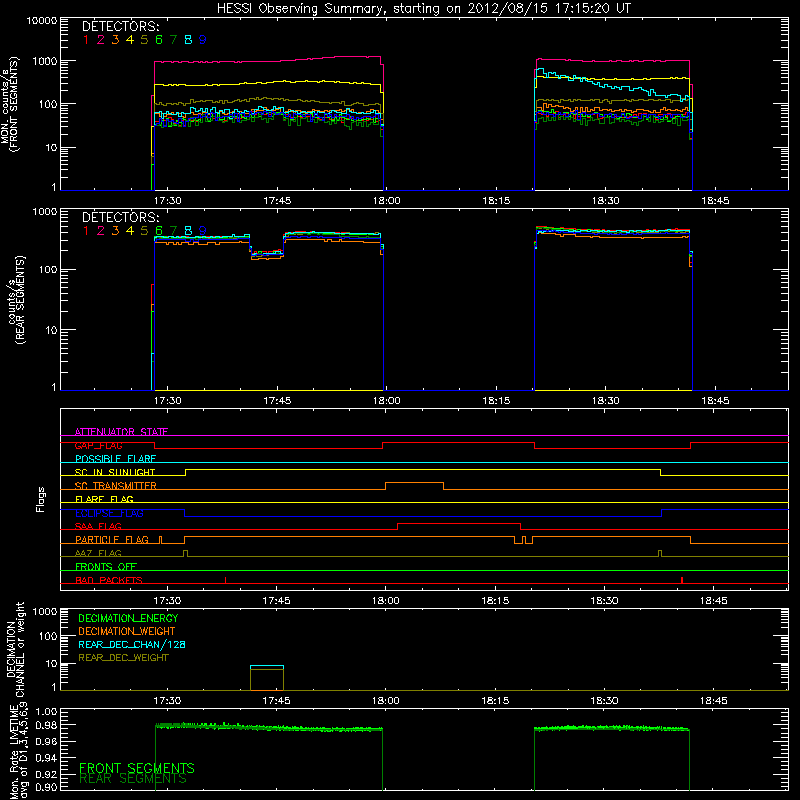Screen dimensions: 800x800
Task: Click the front segments counts/s y-axis title
Action: click(9, 104)
